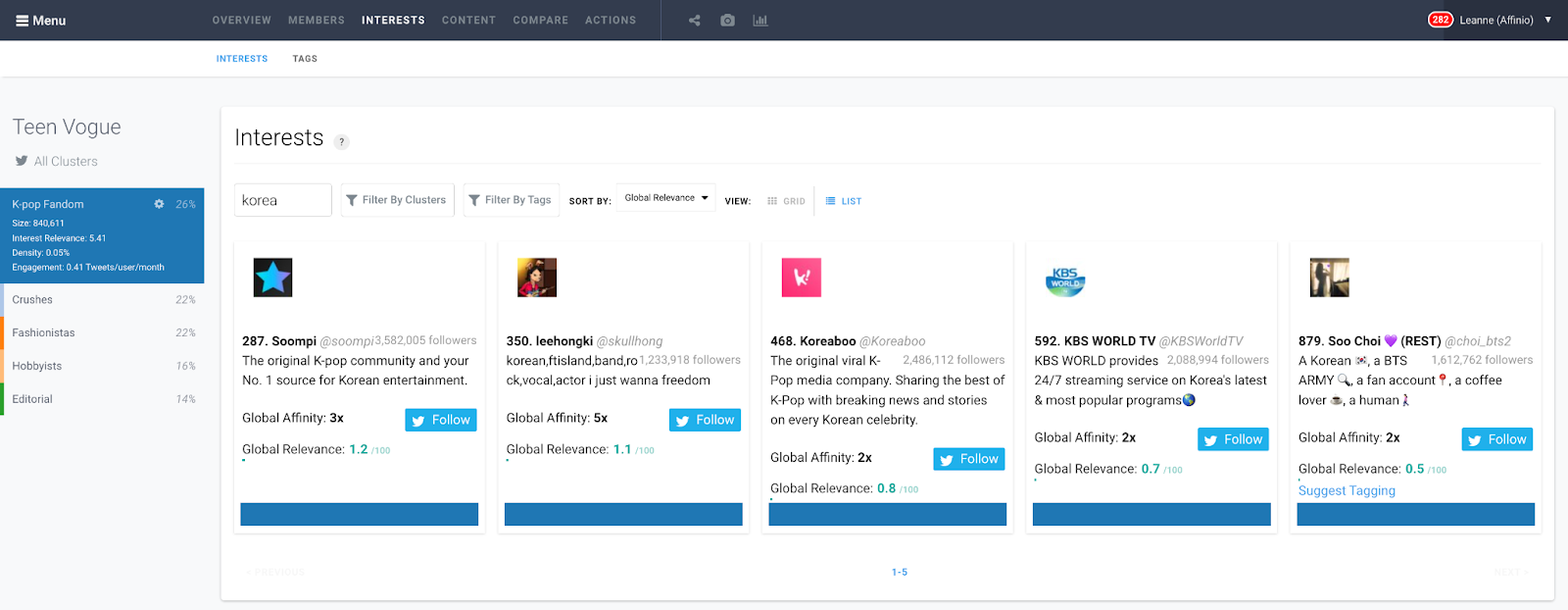Click Soompi Global Relevance 1.2 value
The image size is (1568, 610).
pyautogui.click(x=359, y=449)
